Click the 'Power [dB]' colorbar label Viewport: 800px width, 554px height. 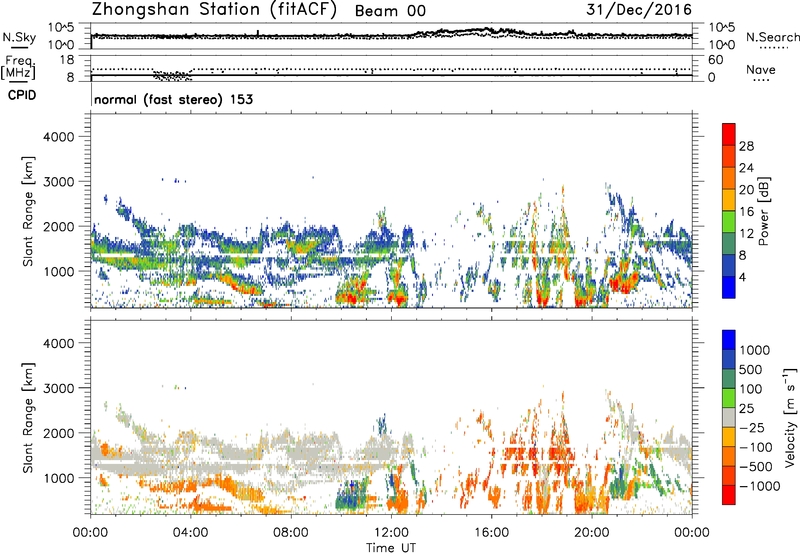(763, 211)
